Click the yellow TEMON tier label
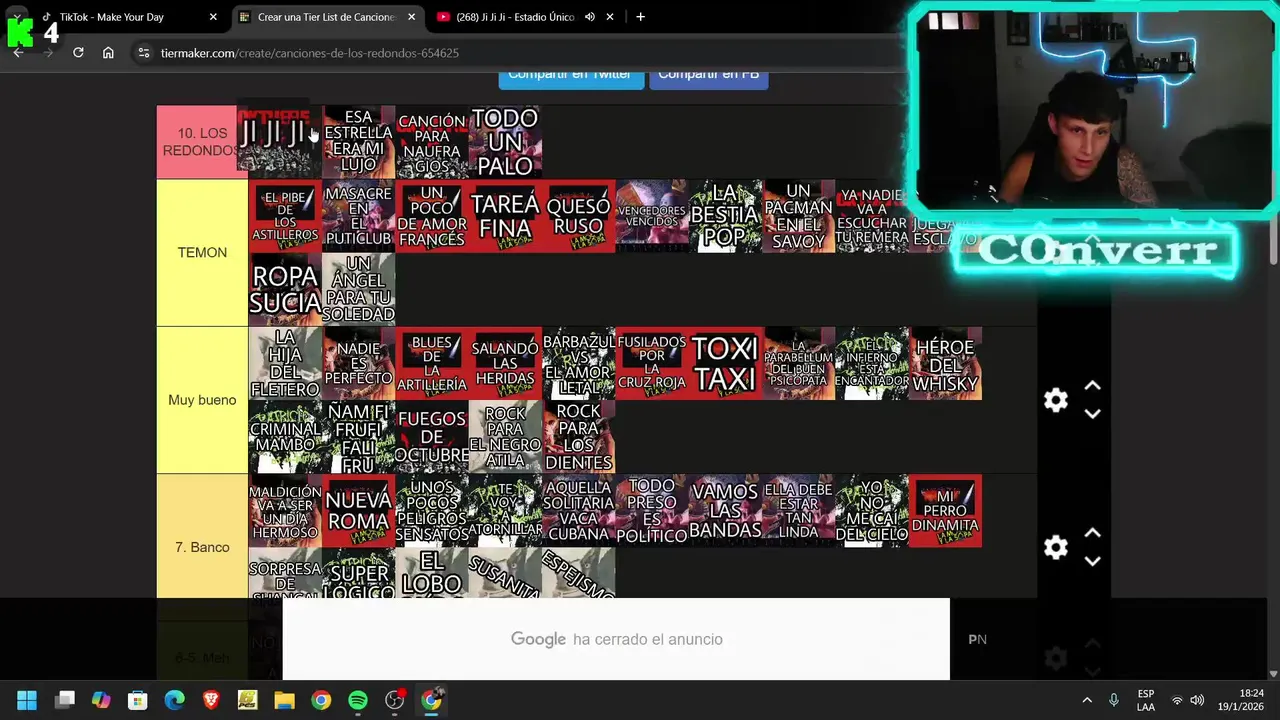The image size is (1280, 720). pos(202,252)
